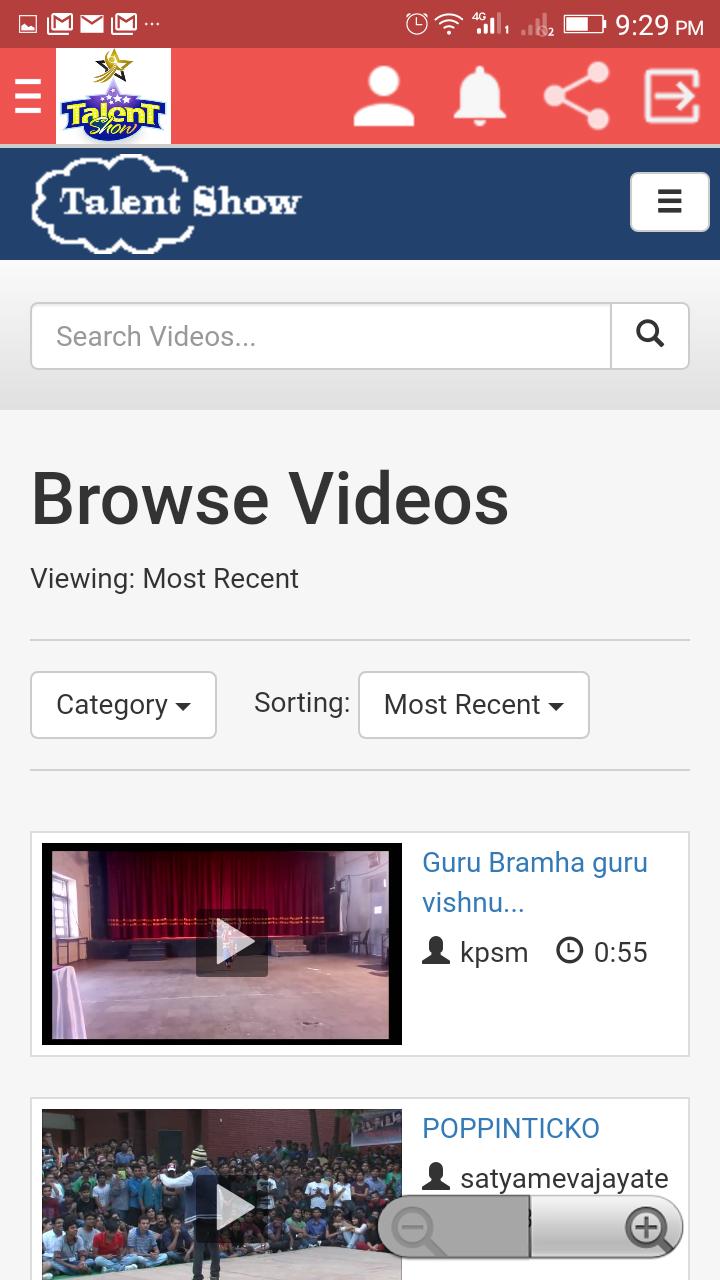Tap the 9:29 PM clock text
This screenshot has width=720, height=1280.
point(660,25)
